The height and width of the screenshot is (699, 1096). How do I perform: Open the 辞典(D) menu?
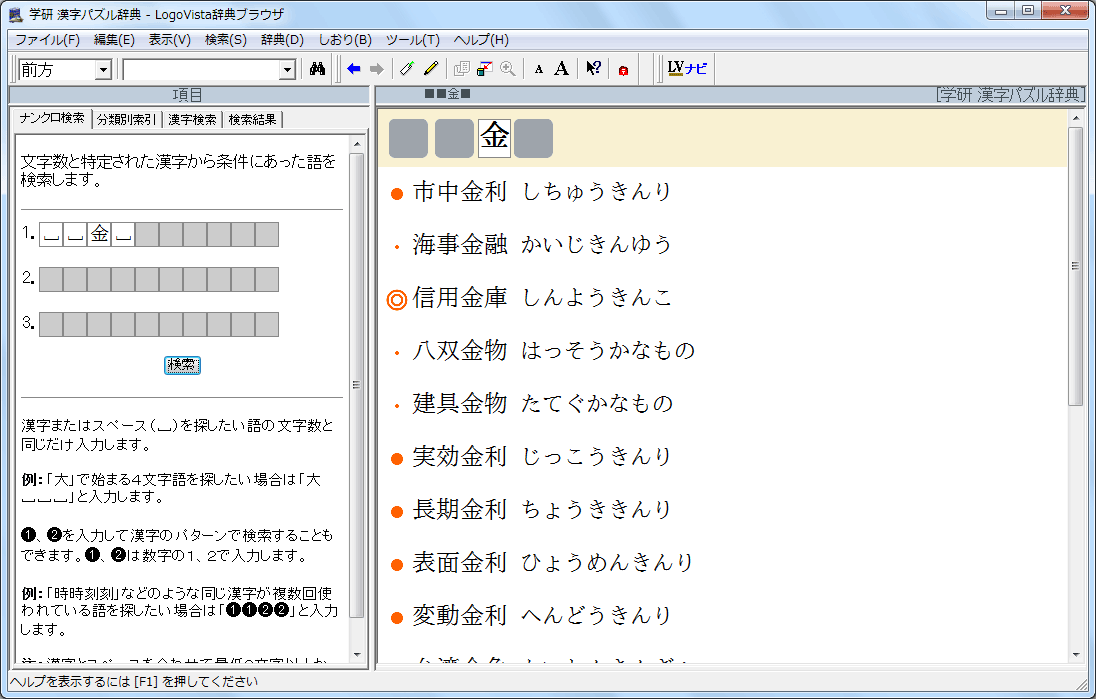click(282, 40)
